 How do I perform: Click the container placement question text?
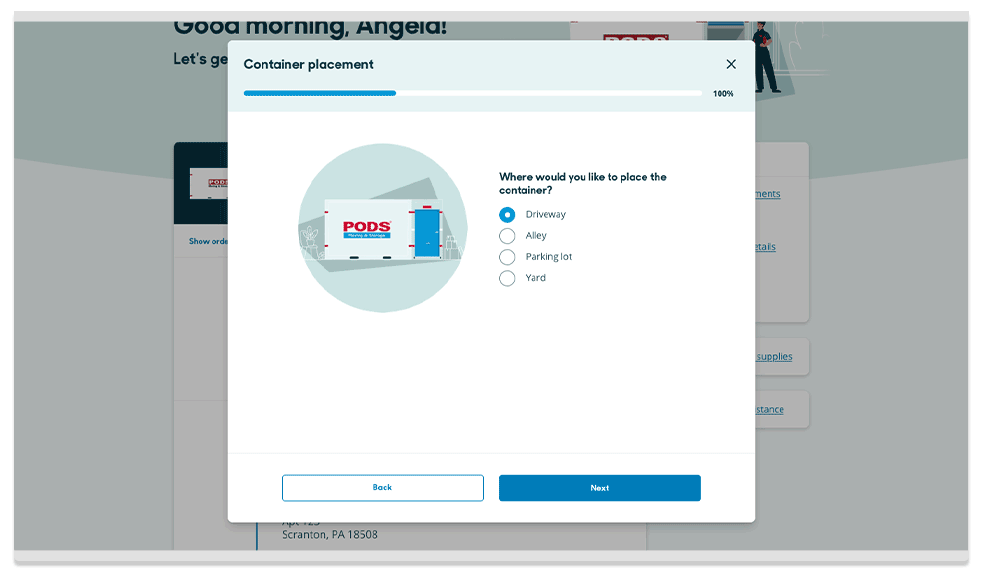click(x=582, y=183)
